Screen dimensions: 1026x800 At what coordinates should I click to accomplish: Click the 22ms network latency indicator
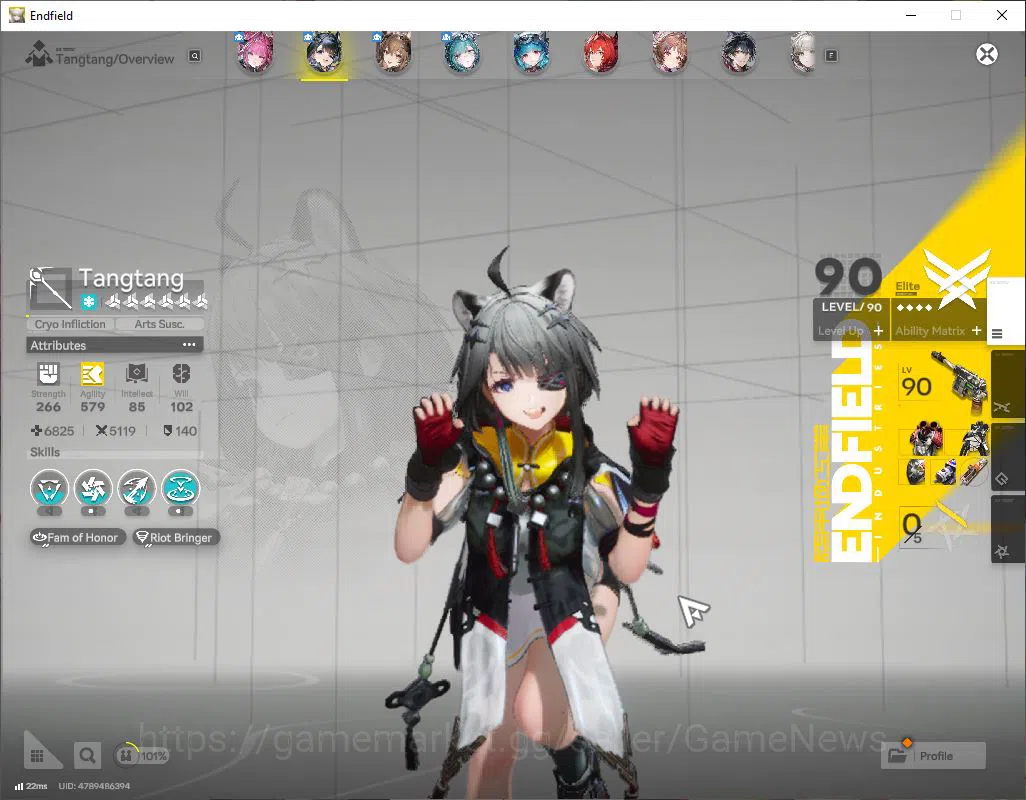pos(31,786)
